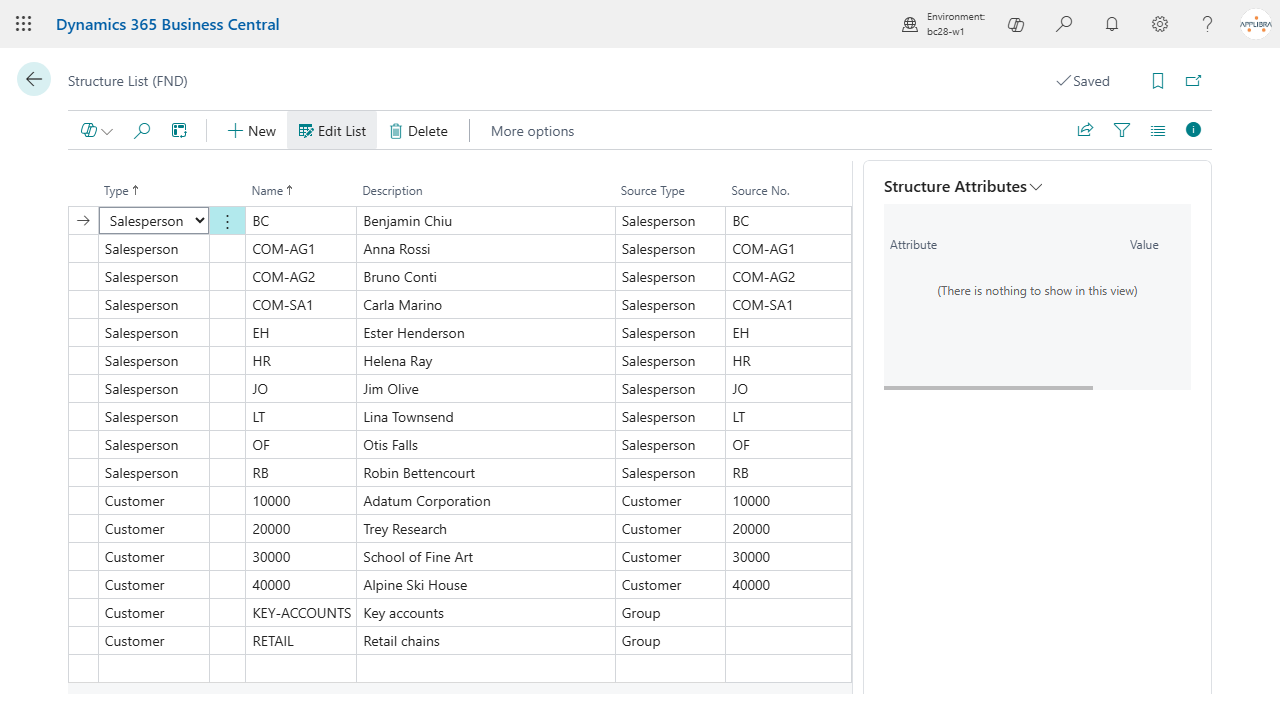Click the New action
Viewport: 1280px width, 720px height.
click(252, 131)
